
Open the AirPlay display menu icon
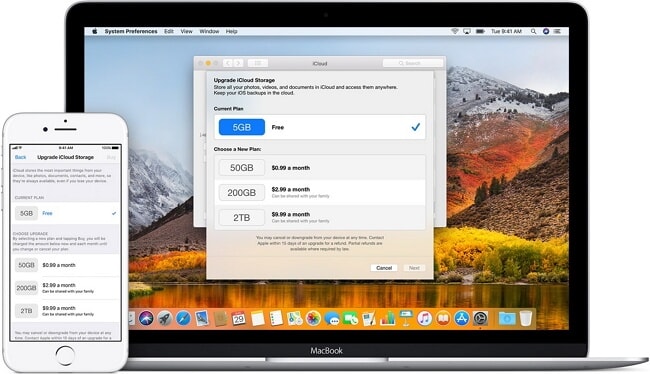click(x=467, y=31)
